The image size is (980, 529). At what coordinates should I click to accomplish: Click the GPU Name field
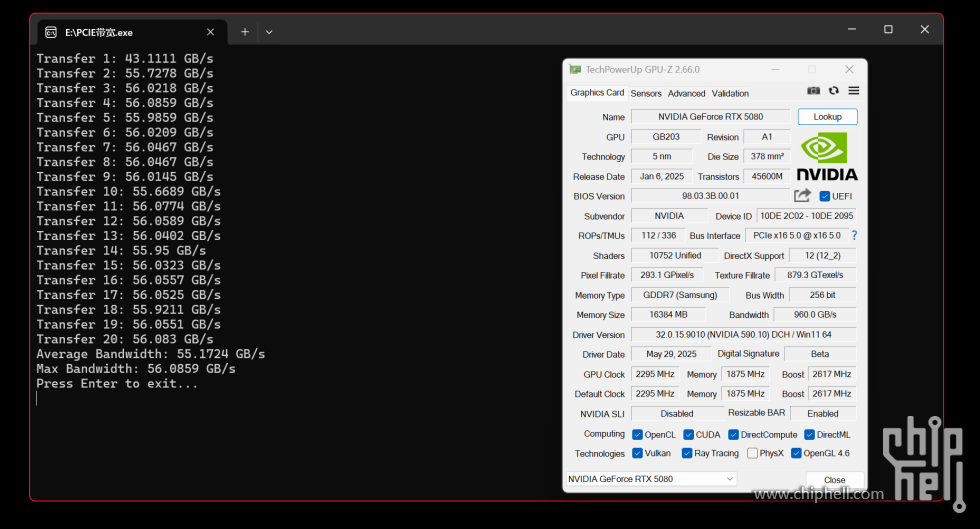pyautogui.click(x=711, y=117)
